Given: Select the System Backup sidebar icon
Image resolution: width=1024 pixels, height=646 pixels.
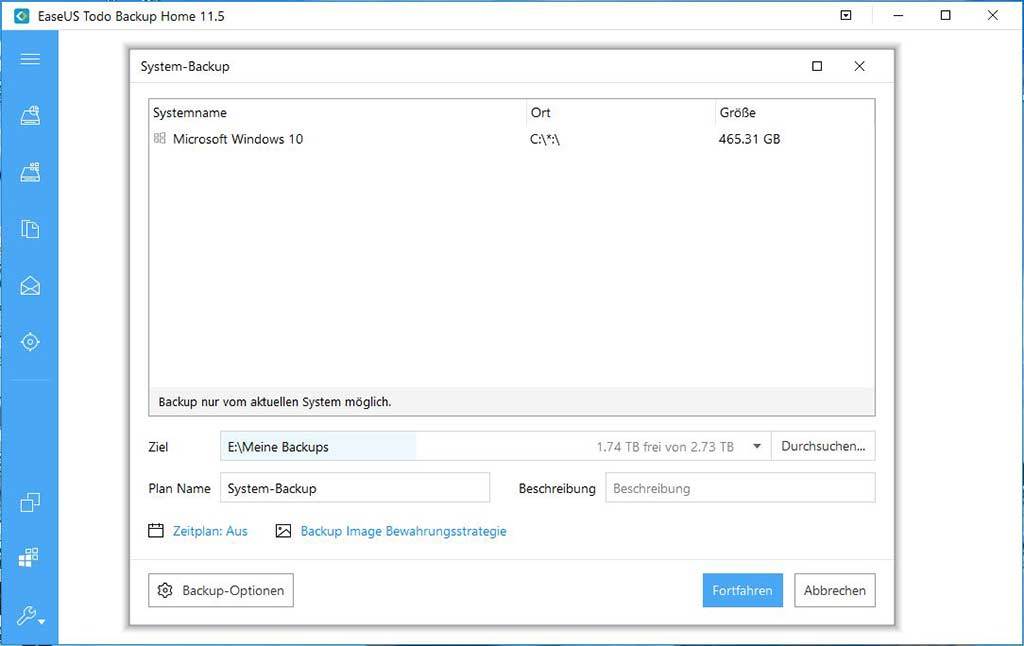Looking at the screenshot, I should (30, 172).
